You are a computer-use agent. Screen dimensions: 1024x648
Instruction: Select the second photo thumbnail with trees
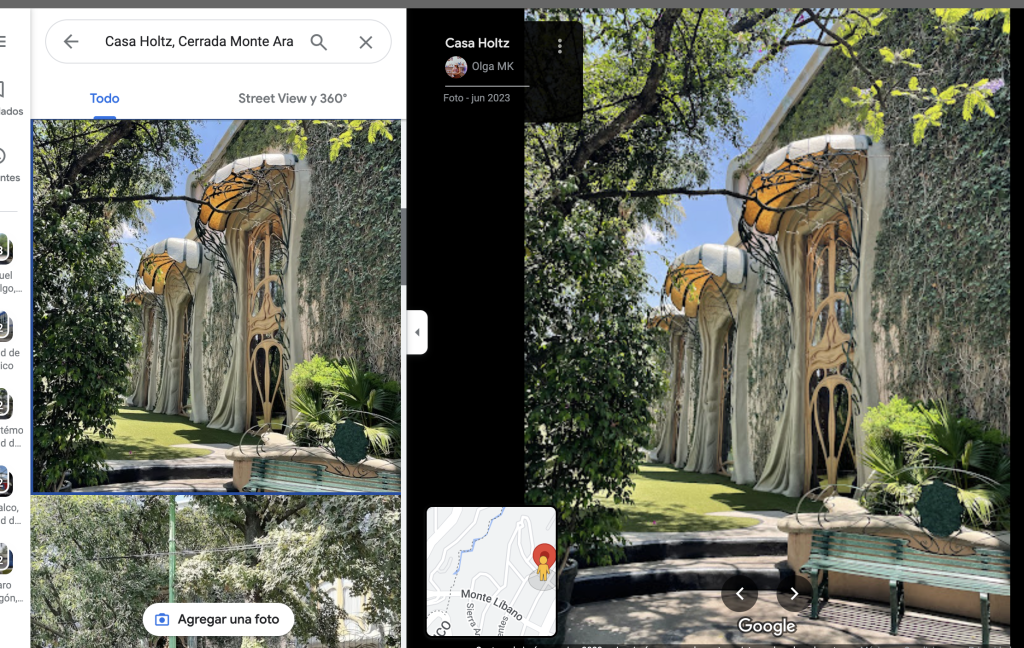pyautogui.click(x=216, y=550)
